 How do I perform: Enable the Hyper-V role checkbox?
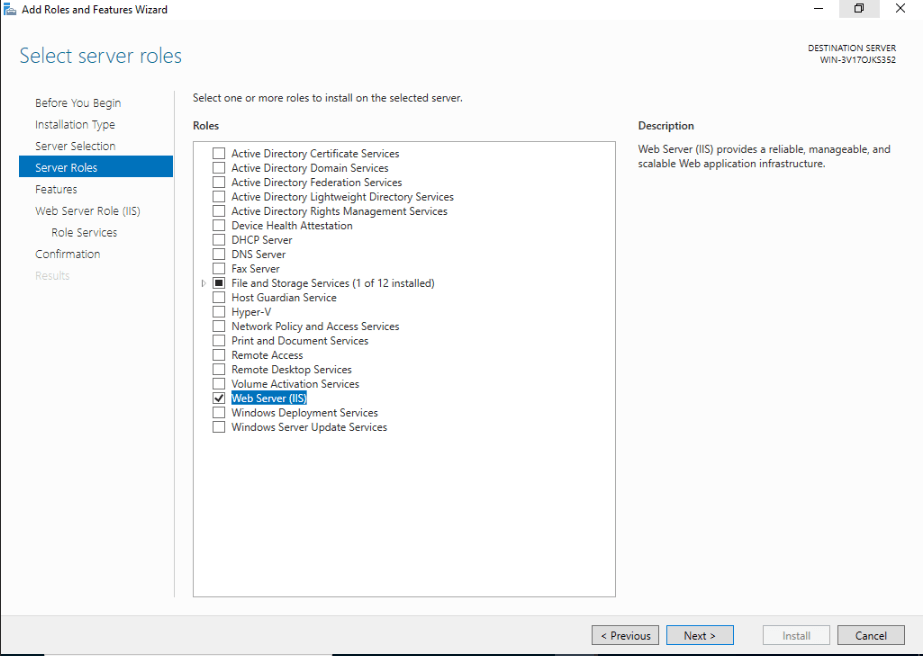[x=218, y=312]
